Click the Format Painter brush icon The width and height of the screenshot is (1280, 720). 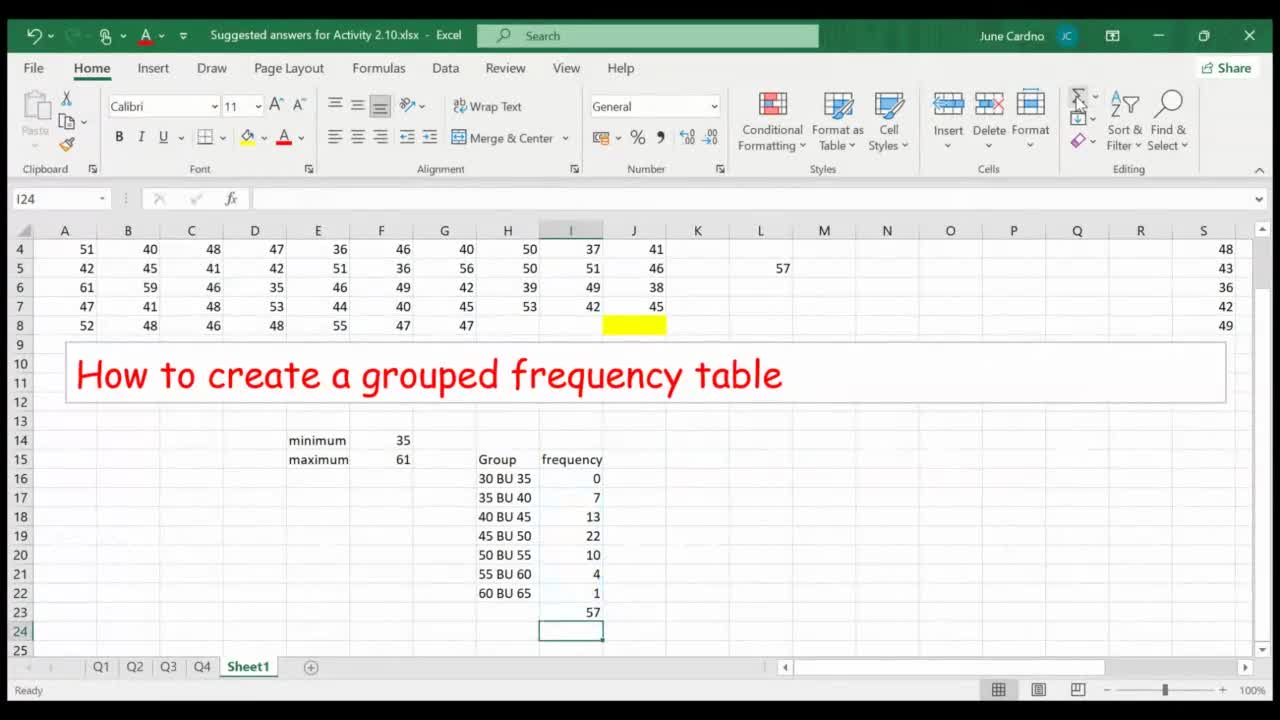click(66, 144)
